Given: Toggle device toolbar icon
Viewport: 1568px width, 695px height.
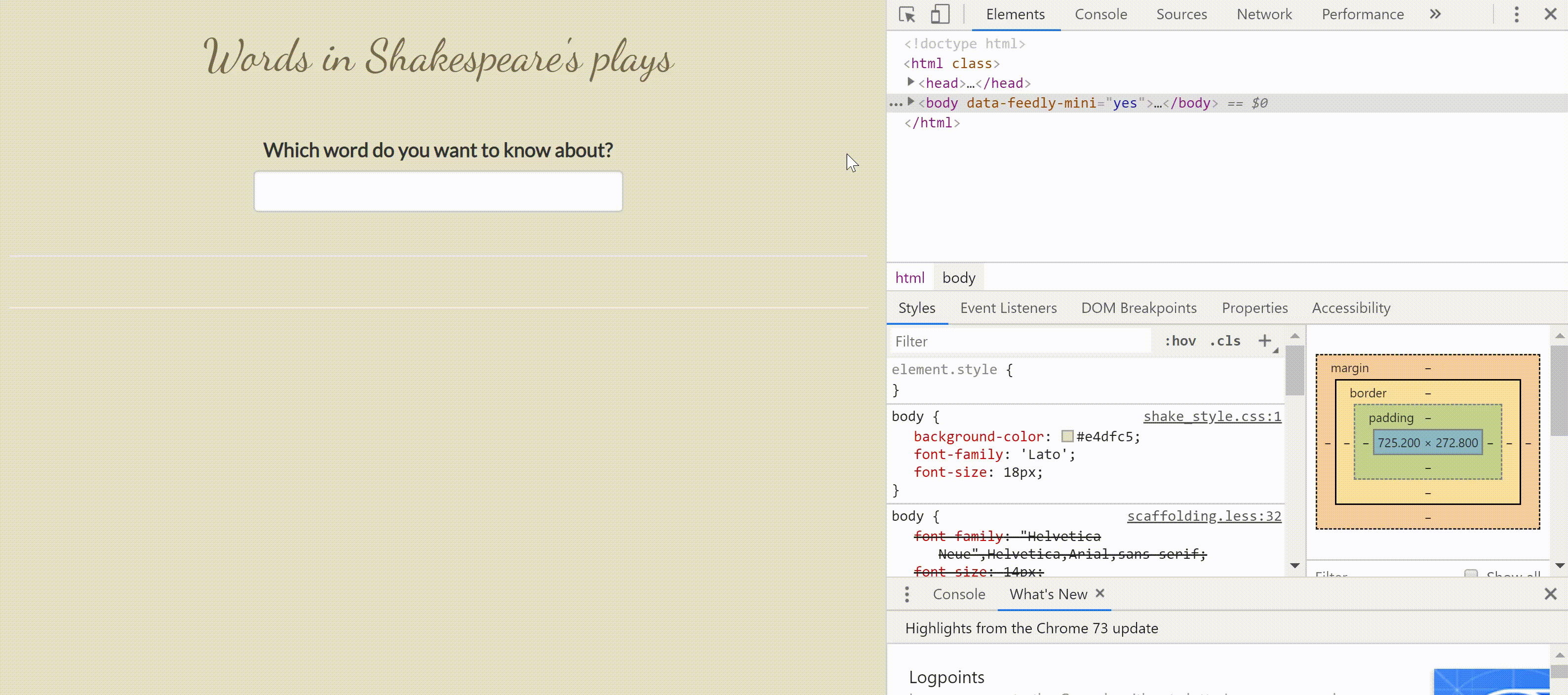Looking at the screenshot, I should [x=940, y=14].
